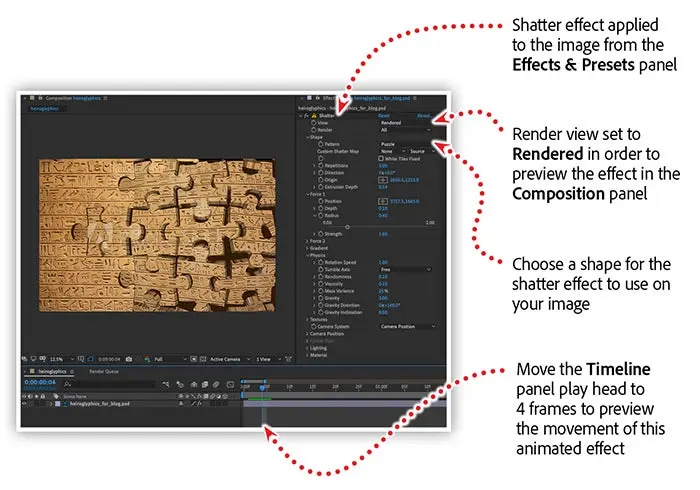Collapse the Physics group
This screenshot has height=490, width=700.
[x=307, y=255]
